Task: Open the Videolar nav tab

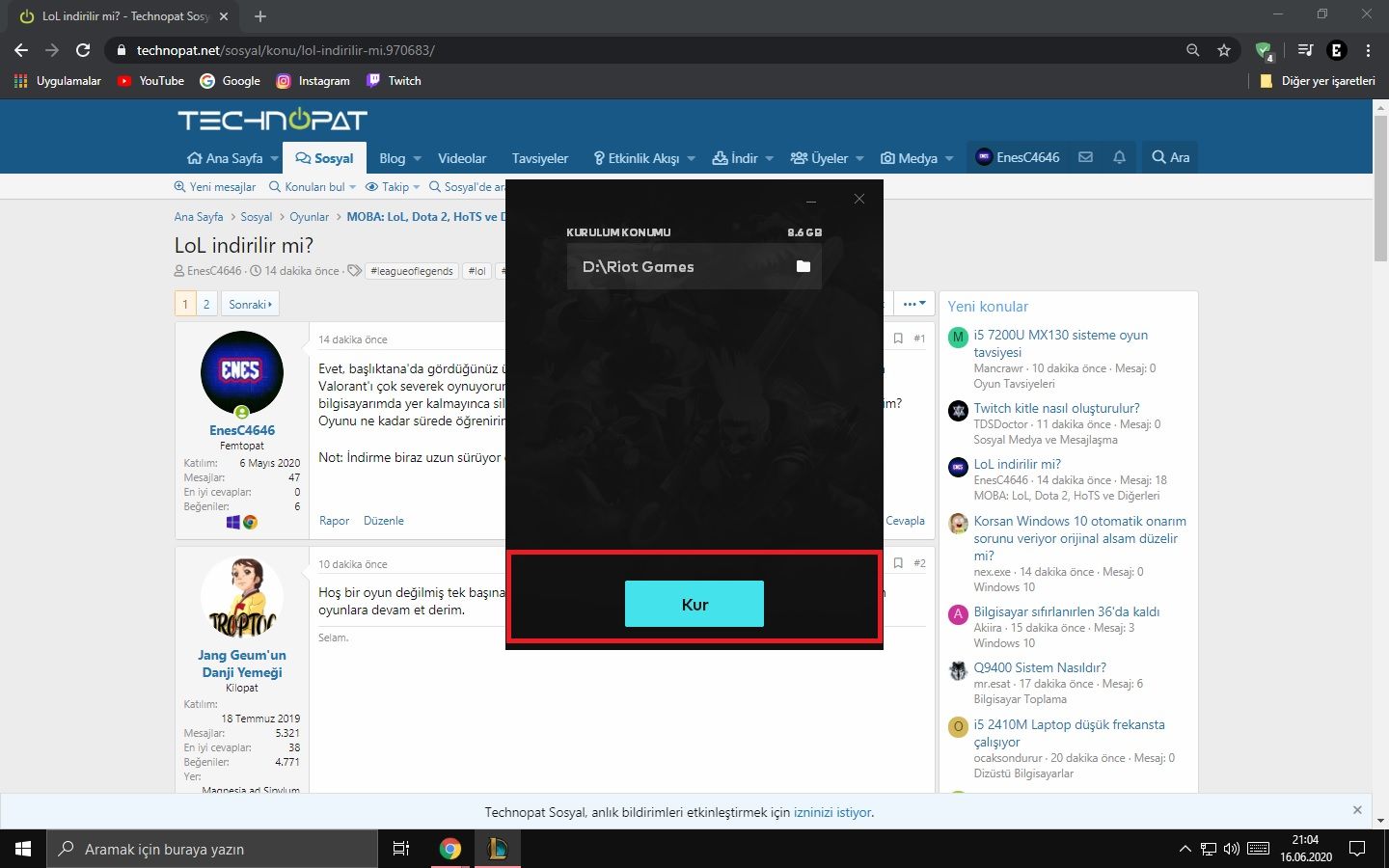Action: tap(462, 158)
